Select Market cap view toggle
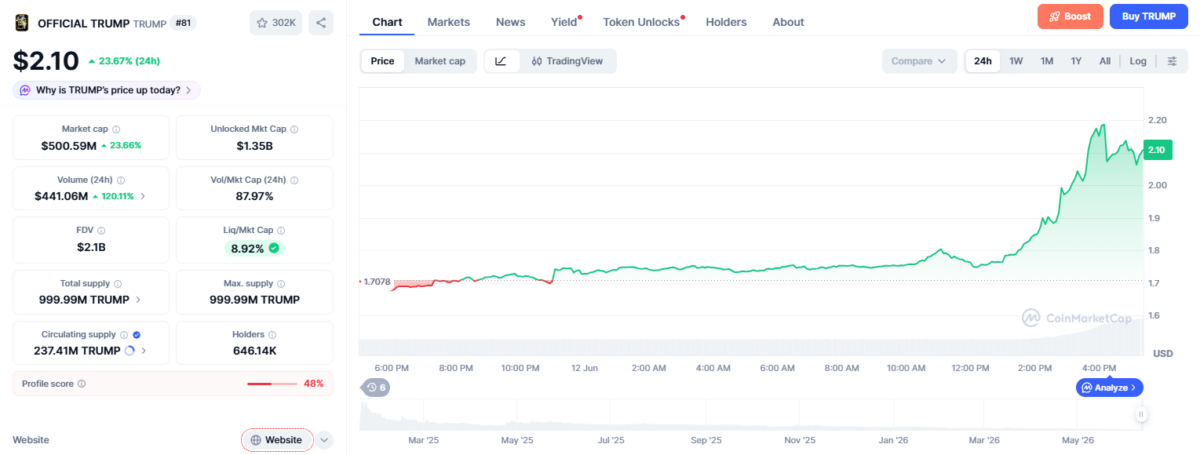This screenshot has height=455, width=1200. [x=440, y=61]
